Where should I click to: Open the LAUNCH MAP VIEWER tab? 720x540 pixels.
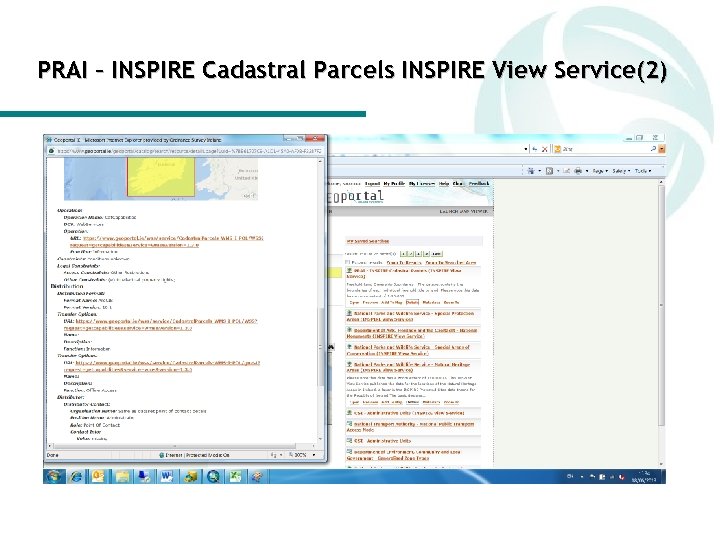click(463, 212)
